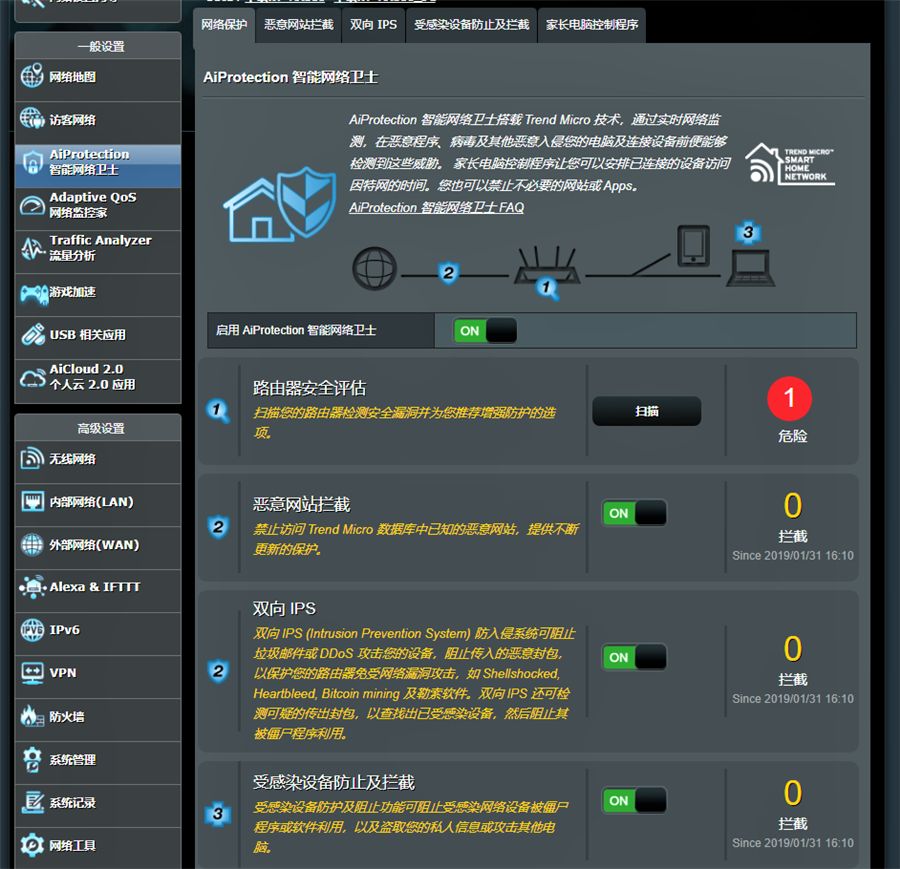This screenshot has width=900, height=869.
Task: Open Traffic Analyzer 流量分析 menu item
Action: [98, 251]
